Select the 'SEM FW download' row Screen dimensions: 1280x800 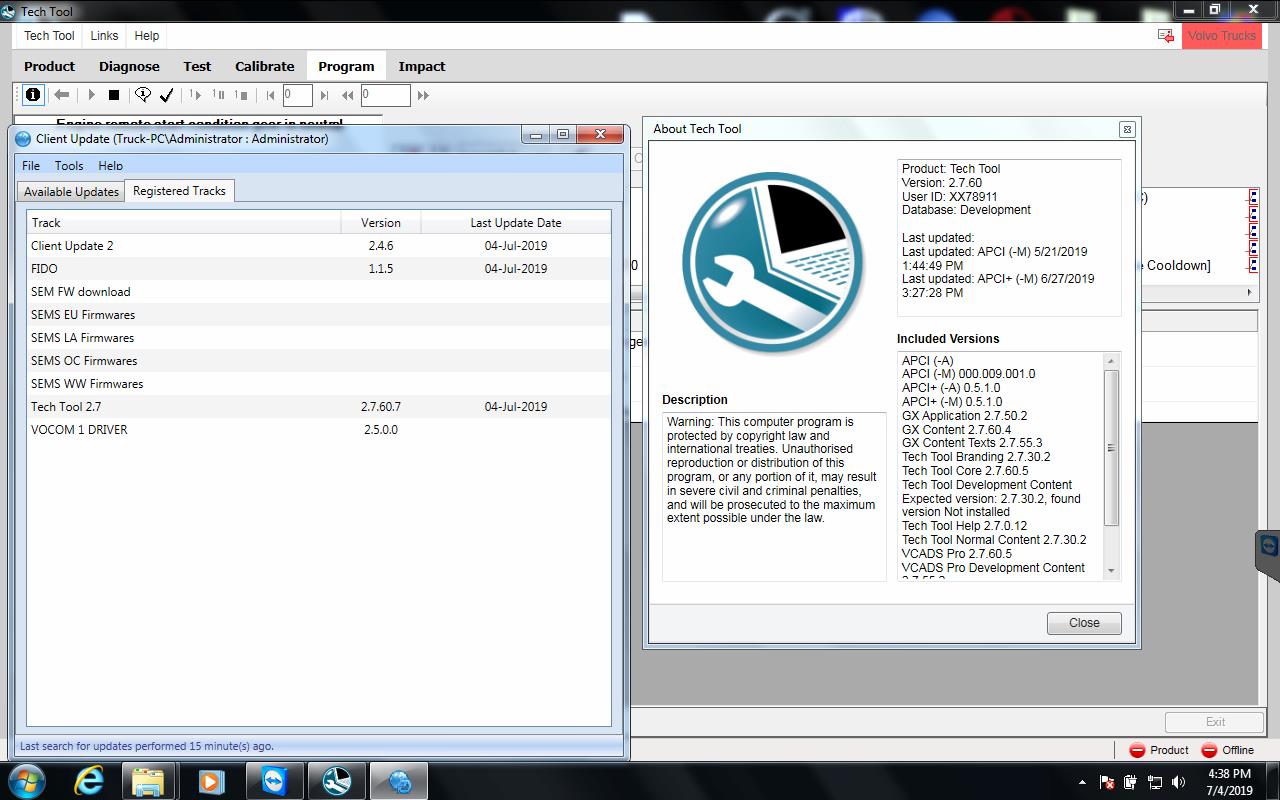pos(319,292)
